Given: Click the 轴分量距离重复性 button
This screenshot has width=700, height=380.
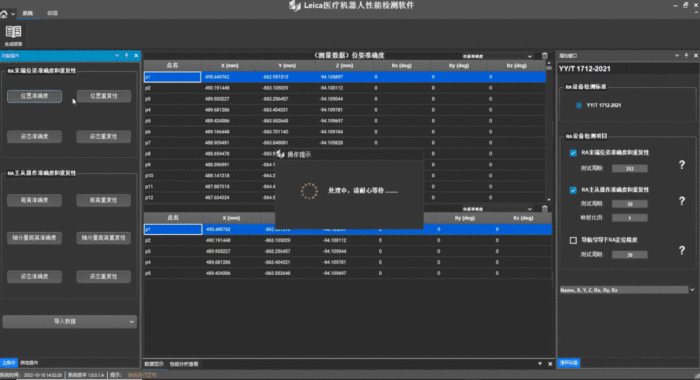Looking at the screenshot, I should click(104, 238).
